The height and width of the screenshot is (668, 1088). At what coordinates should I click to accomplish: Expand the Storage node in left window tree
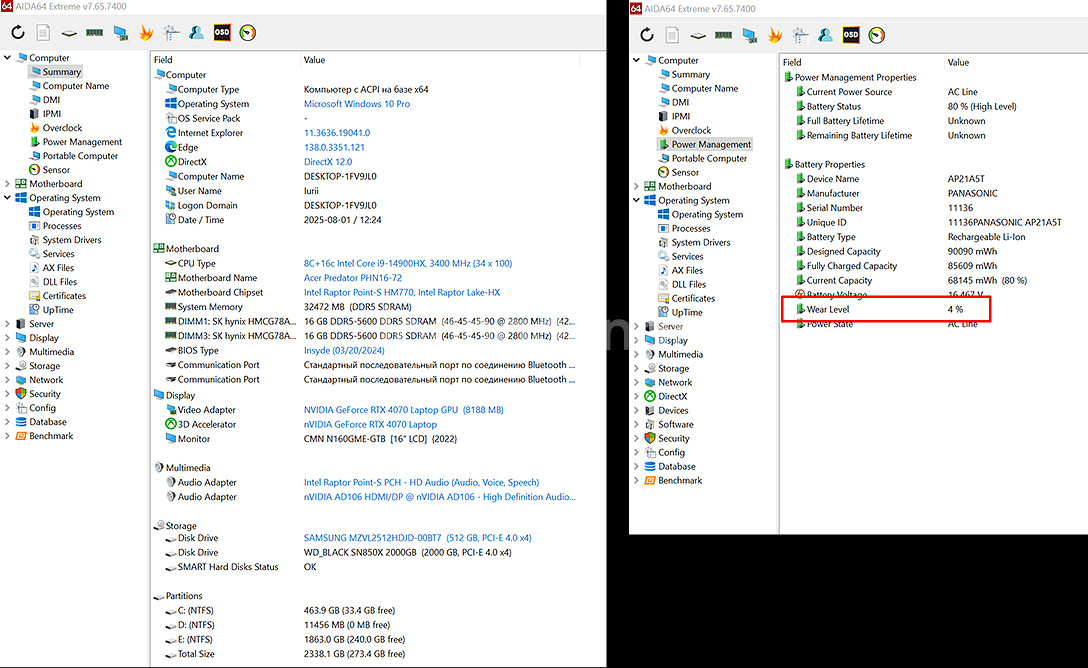(8, 366)
